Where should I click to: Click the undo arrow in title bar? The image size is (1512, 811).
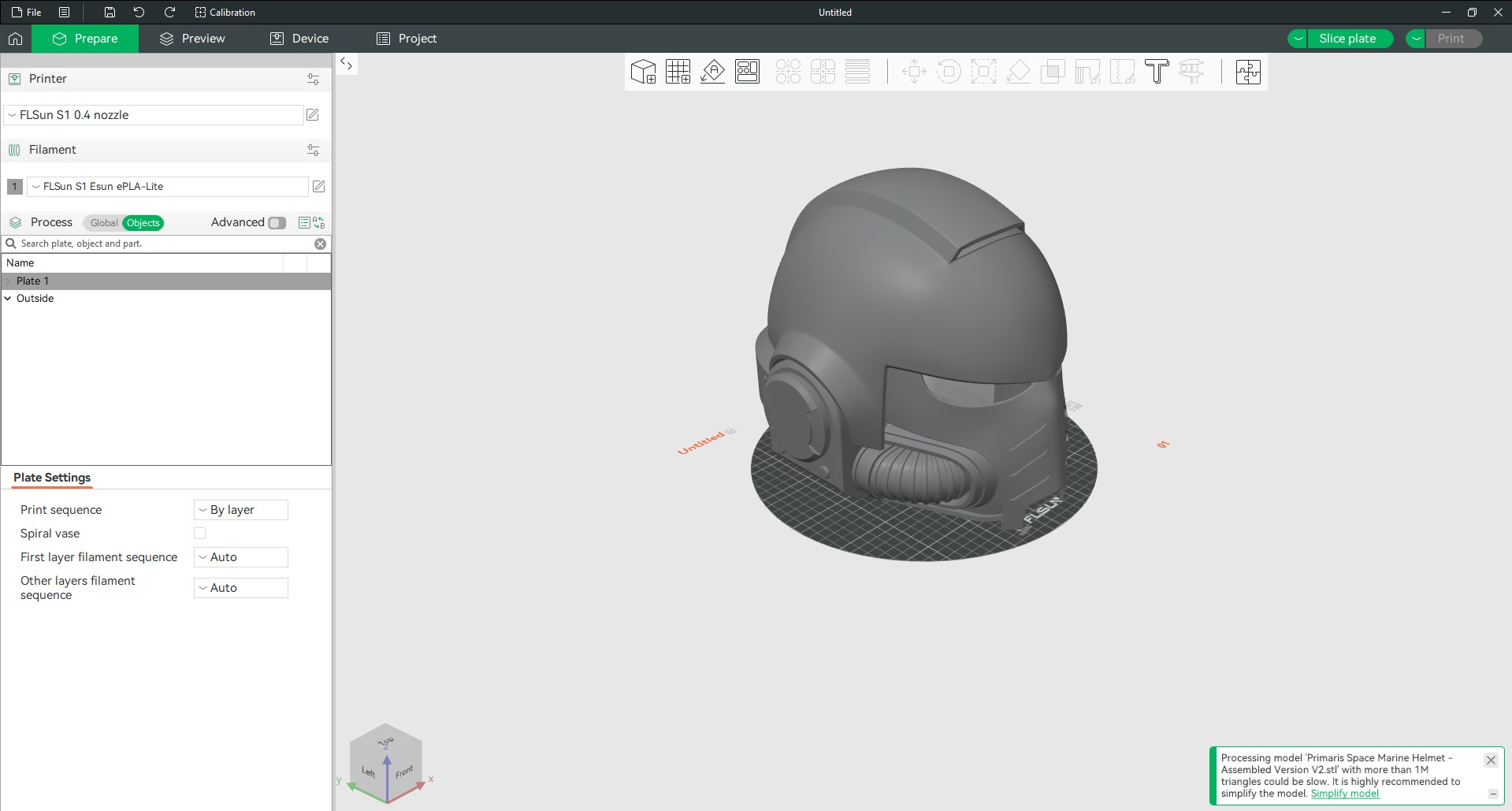click(139, 13)
